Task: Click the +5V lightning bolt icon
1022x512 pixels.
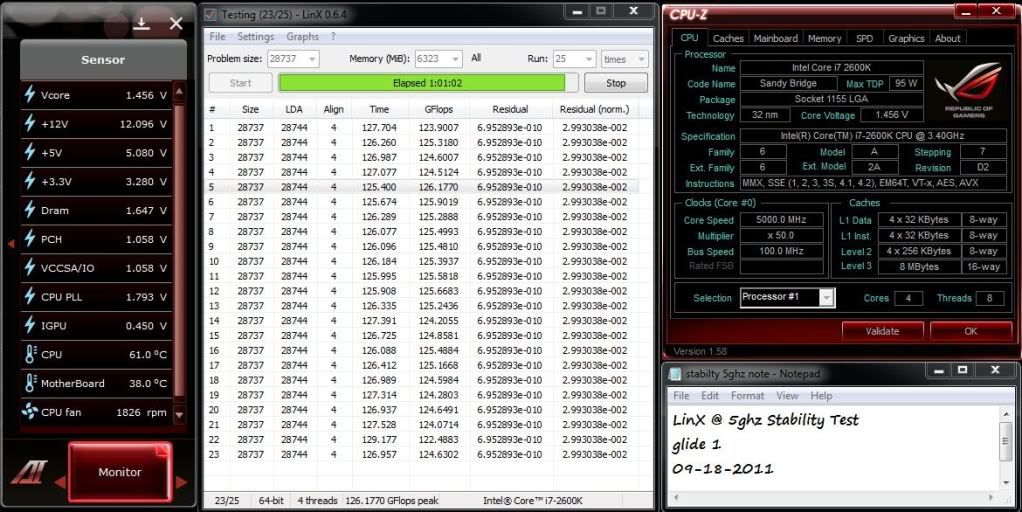Action: (x=30, y=152)
